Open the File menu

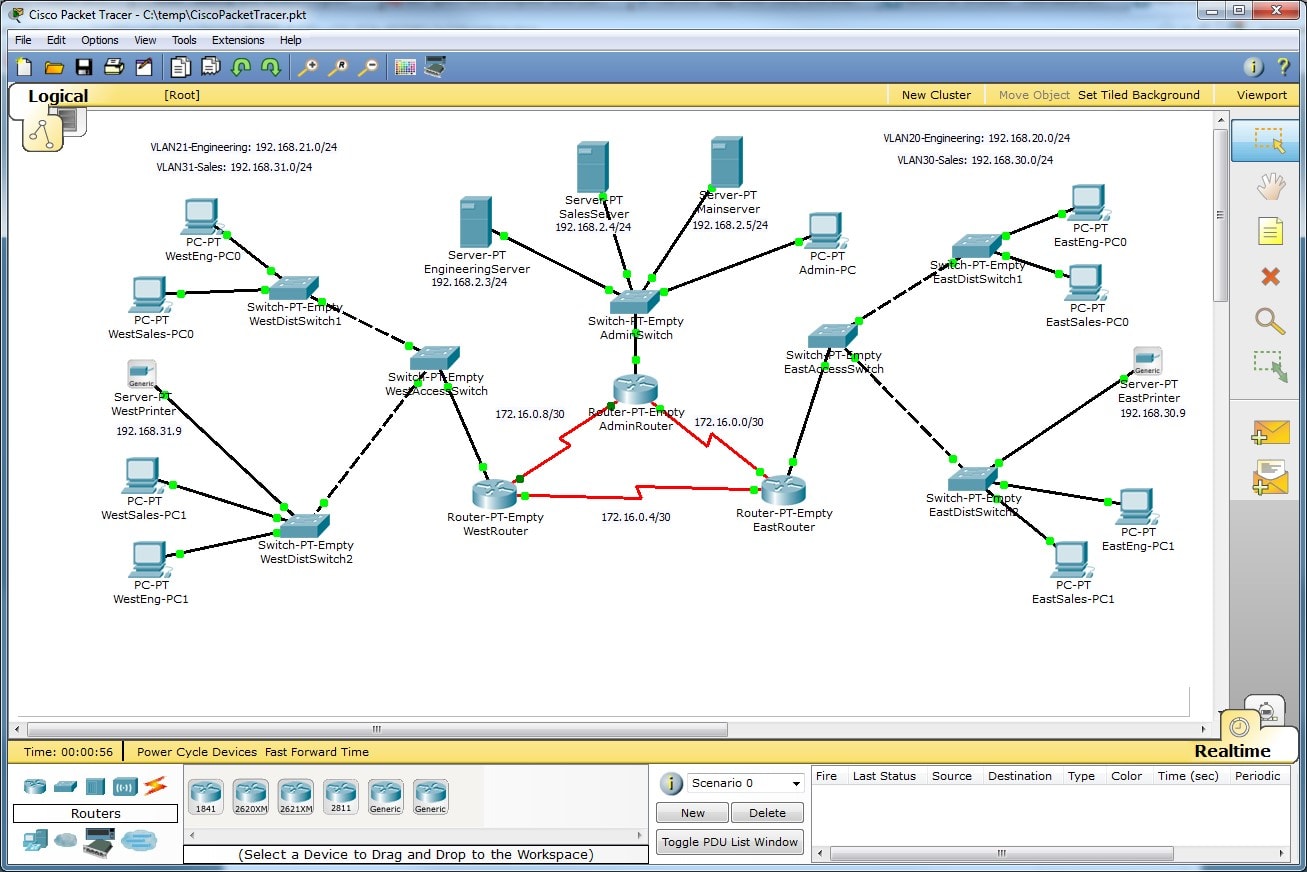click(x=23, y=40)
